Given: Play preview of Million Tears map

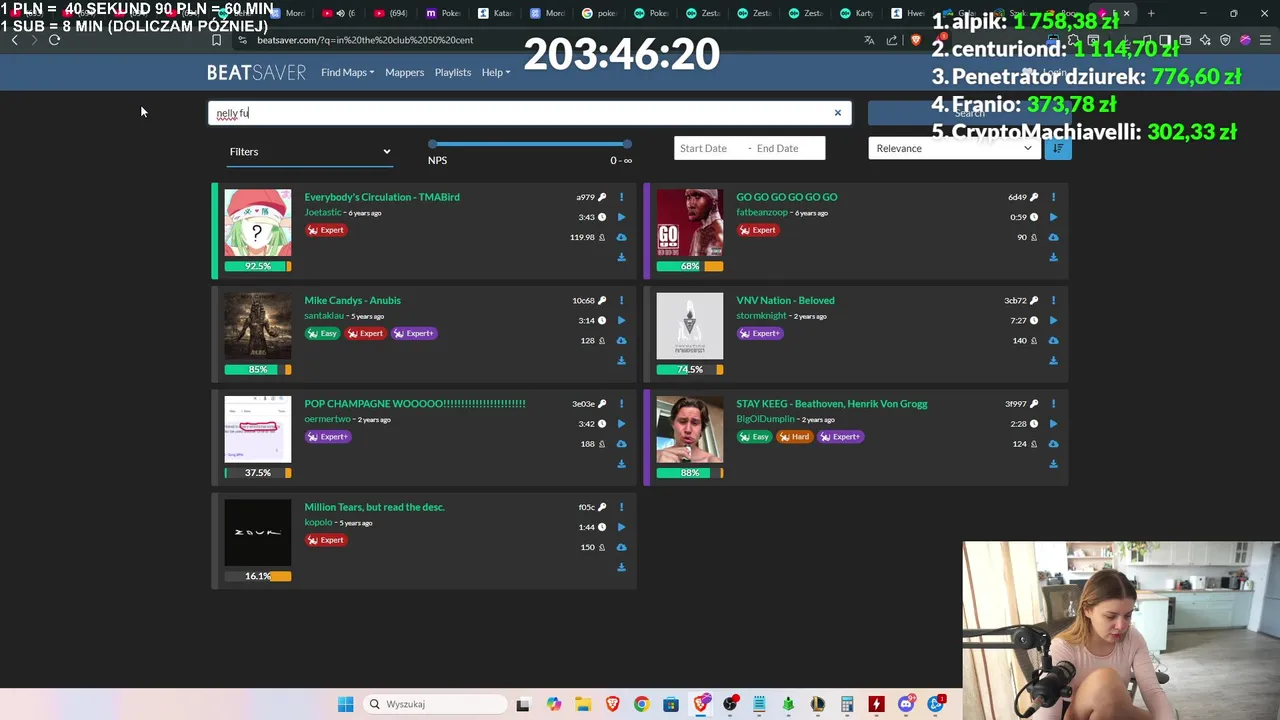Looking at the screenshot, I should pyautogui.click(x=621, y=527).
